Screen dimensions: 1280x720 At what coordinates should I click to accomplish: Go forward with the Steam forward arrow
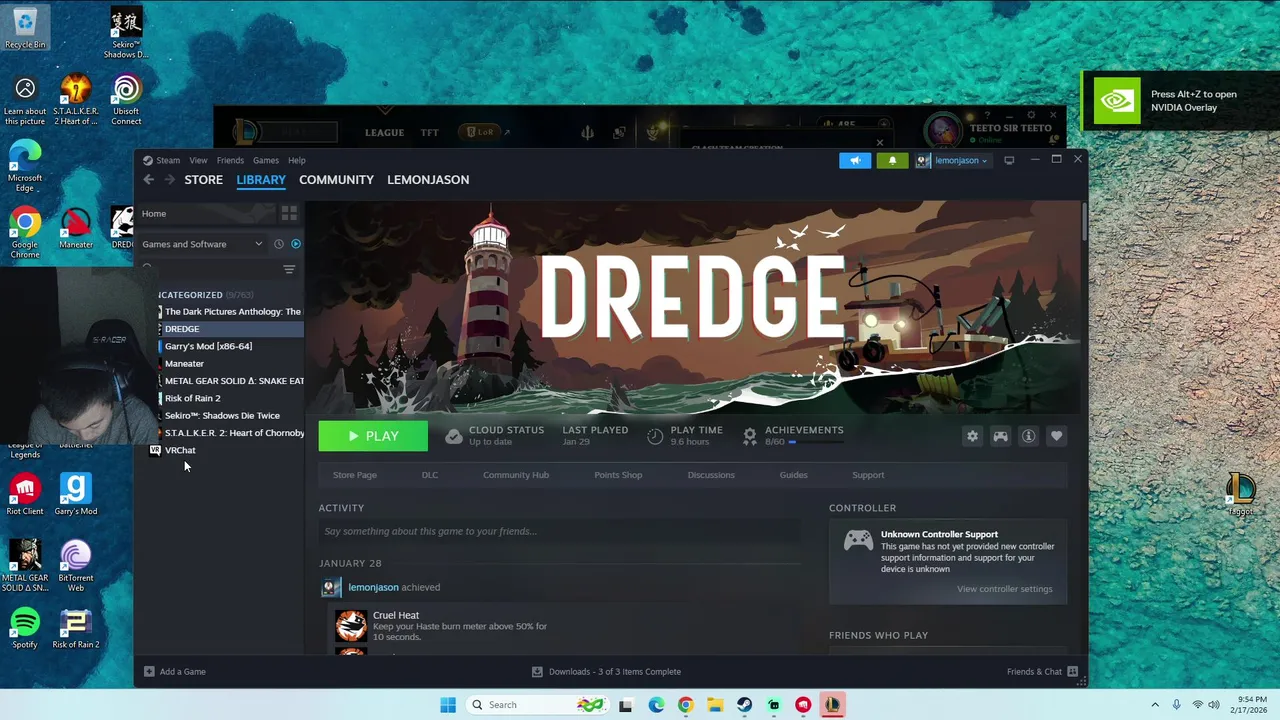point(169,180)
